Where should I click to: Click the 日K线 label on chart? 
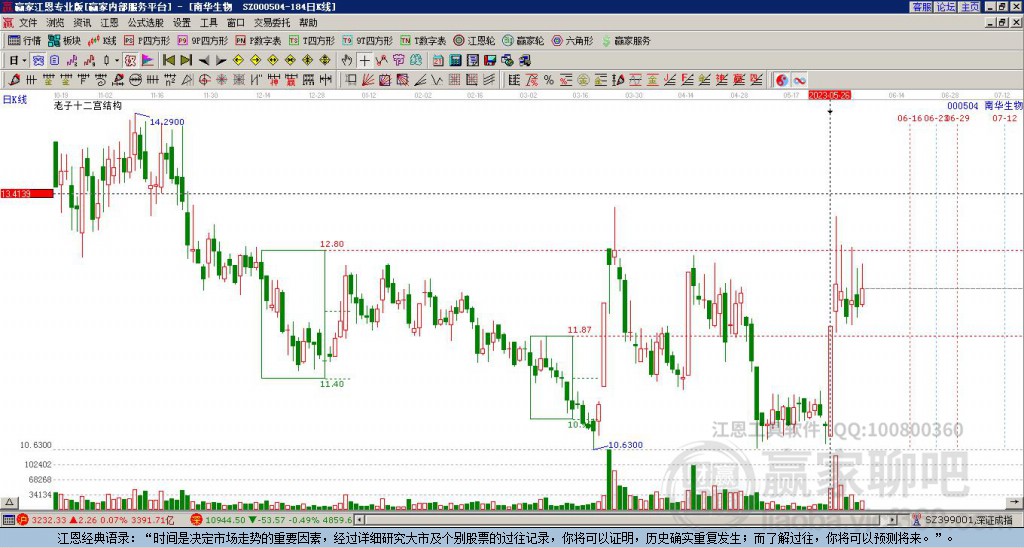pos(15,100)
